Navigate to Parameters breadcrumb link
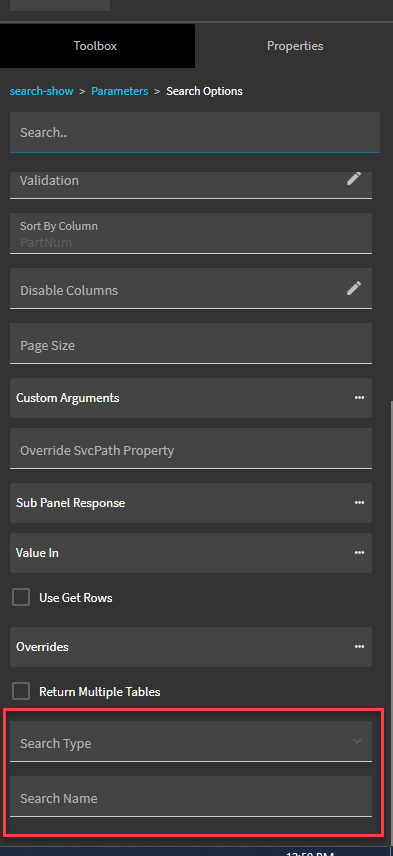The image size is (393, 856). 120,91
